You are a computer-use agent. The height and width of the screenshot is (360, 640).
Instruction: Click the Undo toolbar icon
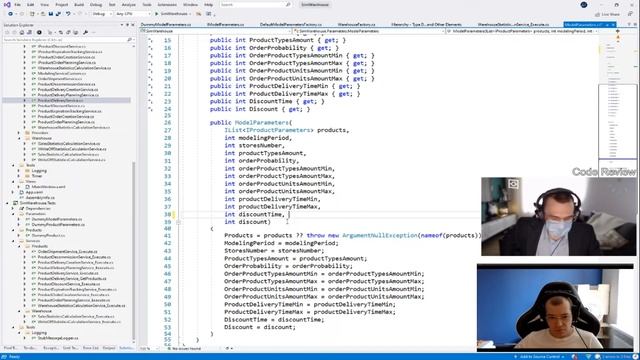click(68, 14)
